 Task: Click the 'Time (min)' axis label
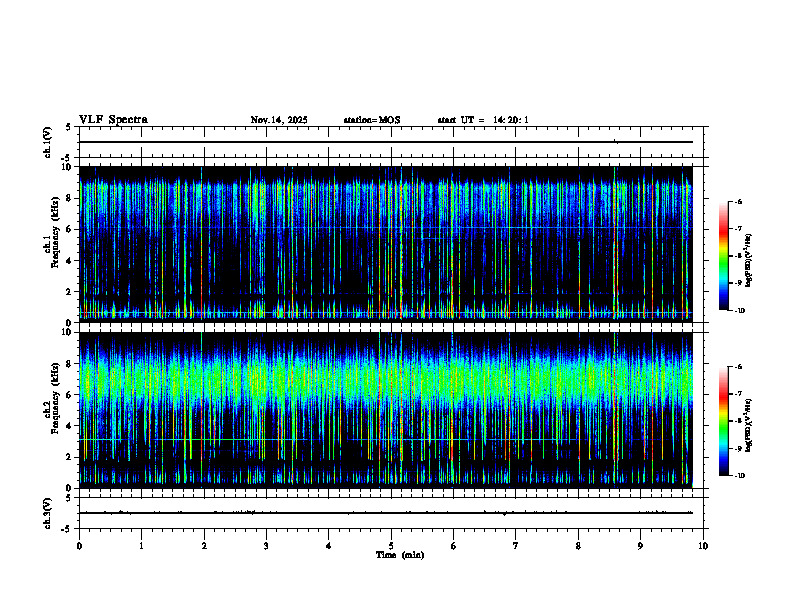[x=400, y=555]
